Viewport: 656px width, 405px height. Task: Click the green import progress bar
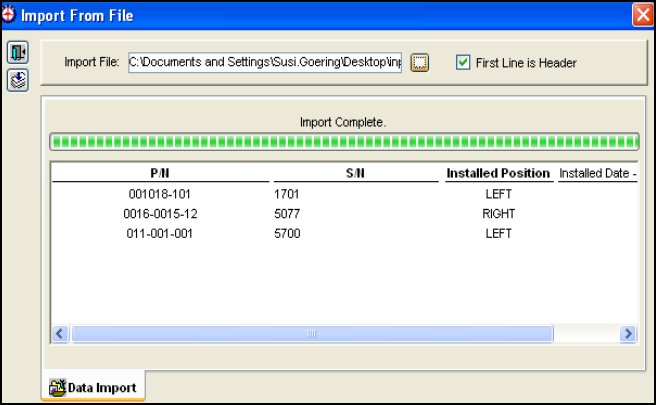tap(344, 142)
